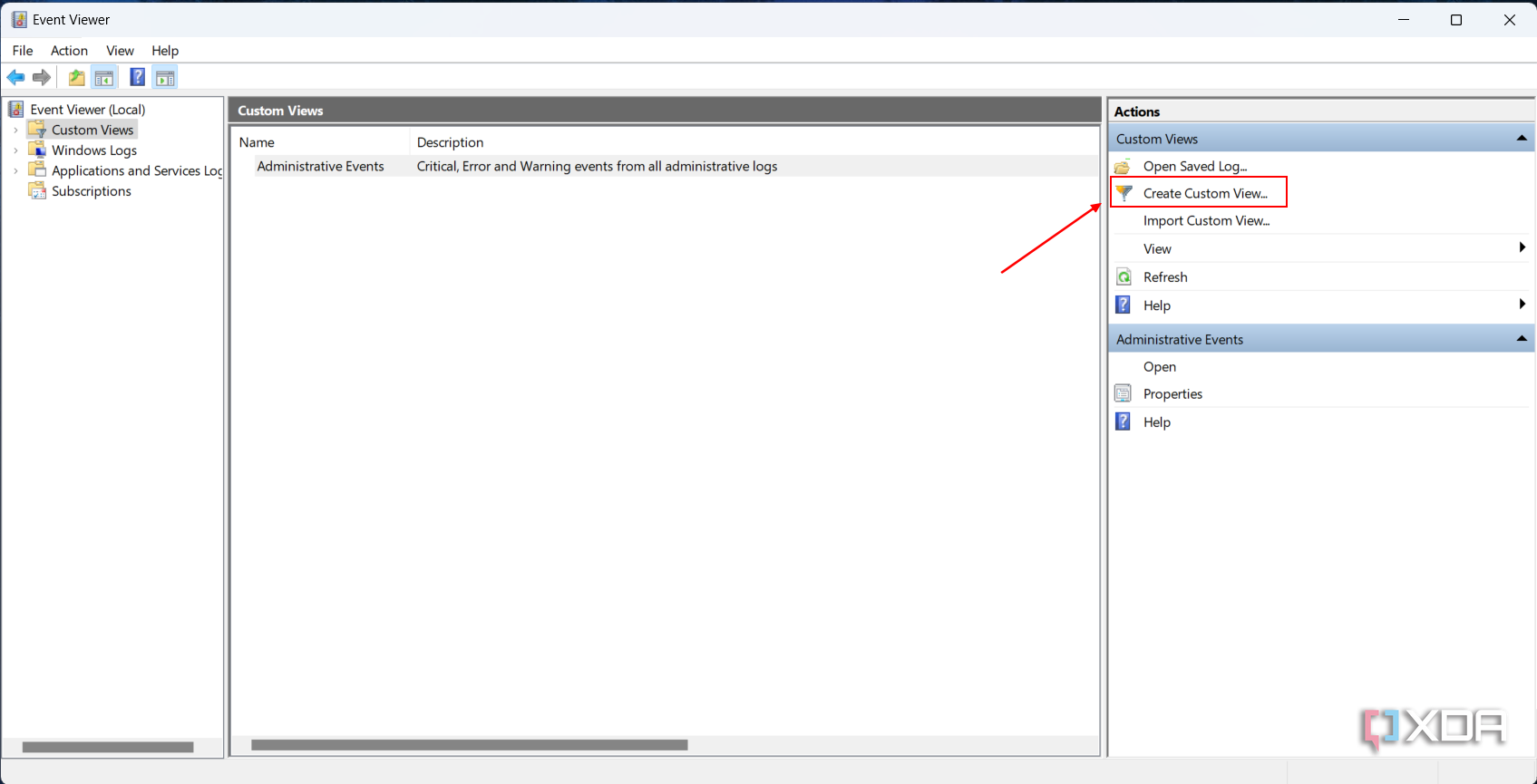Open the View submenu arrow in Actions
1537x784 pixels.
coord(1522,247)
